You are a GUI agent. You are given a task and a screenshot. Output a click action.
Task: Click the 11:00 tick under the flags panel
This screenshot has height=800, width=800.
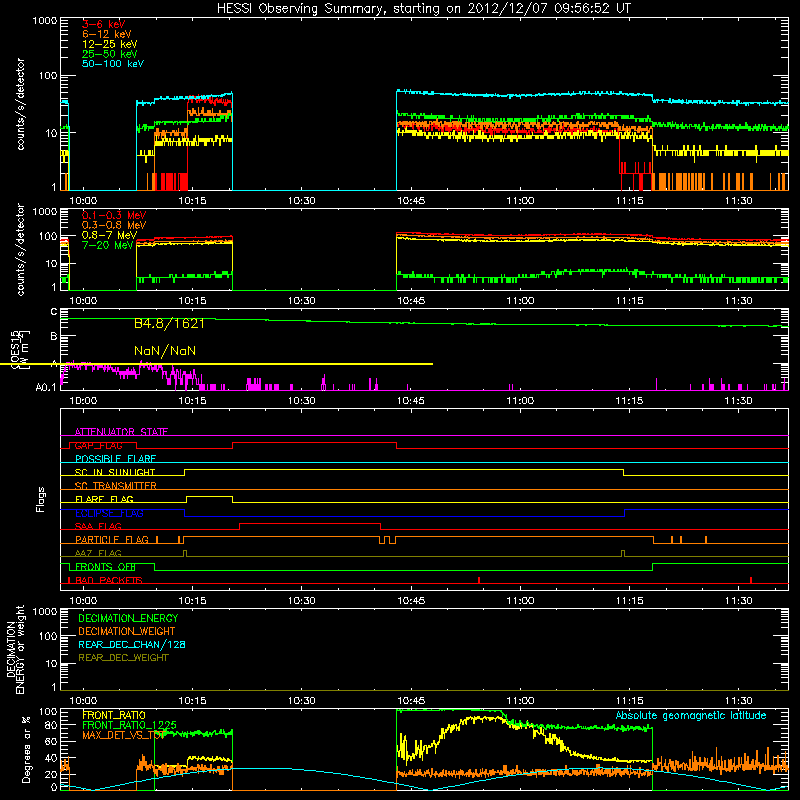tap(520, 601)
